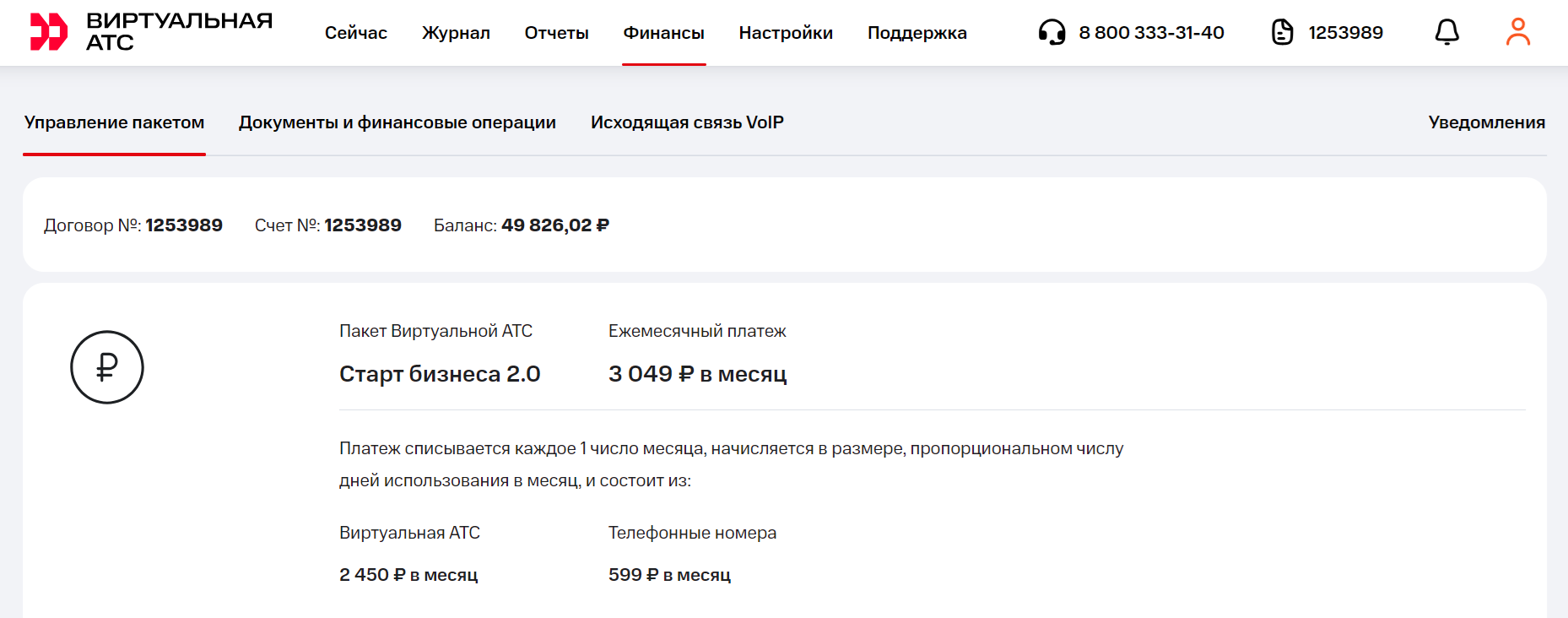Open the user profile icon
This screenshot has height=618, width=1568.
point(1517,32)
